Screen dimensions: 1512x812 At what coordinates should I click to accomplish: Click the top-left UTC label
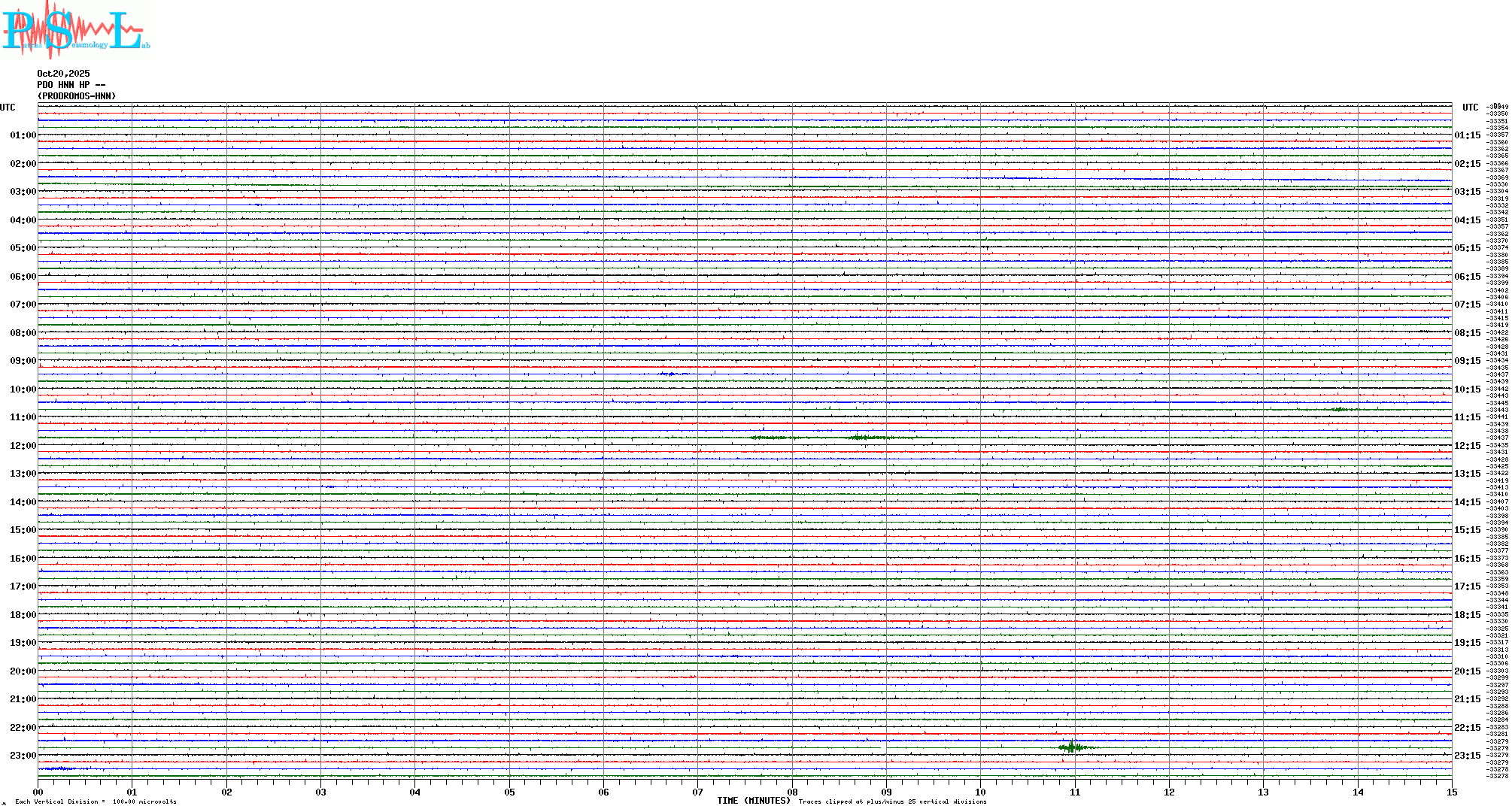(8, 108)
